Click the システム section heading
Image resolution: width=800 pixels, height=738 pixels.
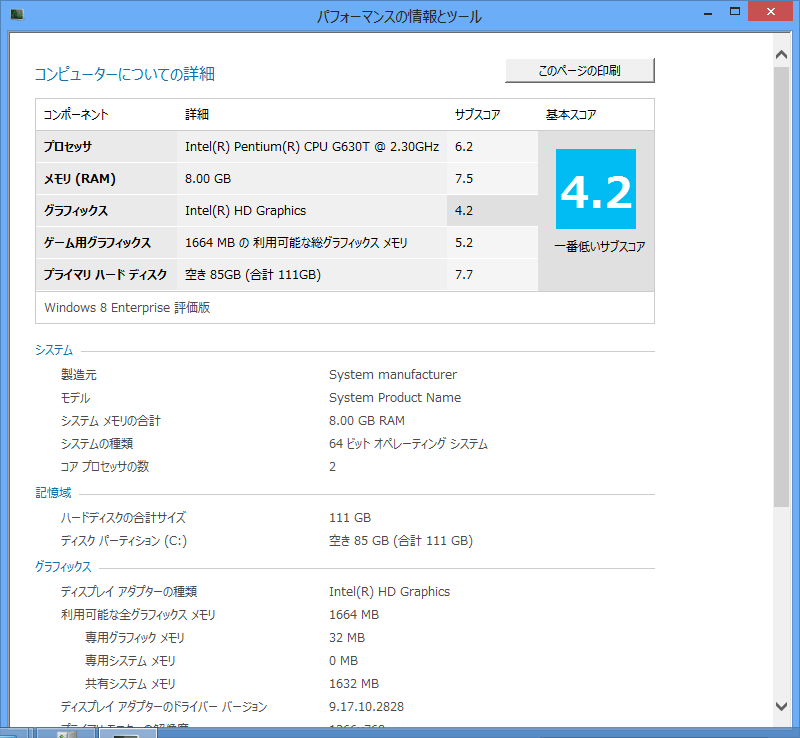click(54, 350)
